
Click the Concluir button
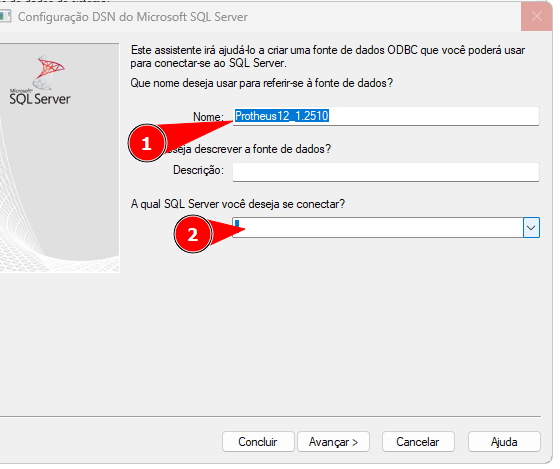click(258, 442)
